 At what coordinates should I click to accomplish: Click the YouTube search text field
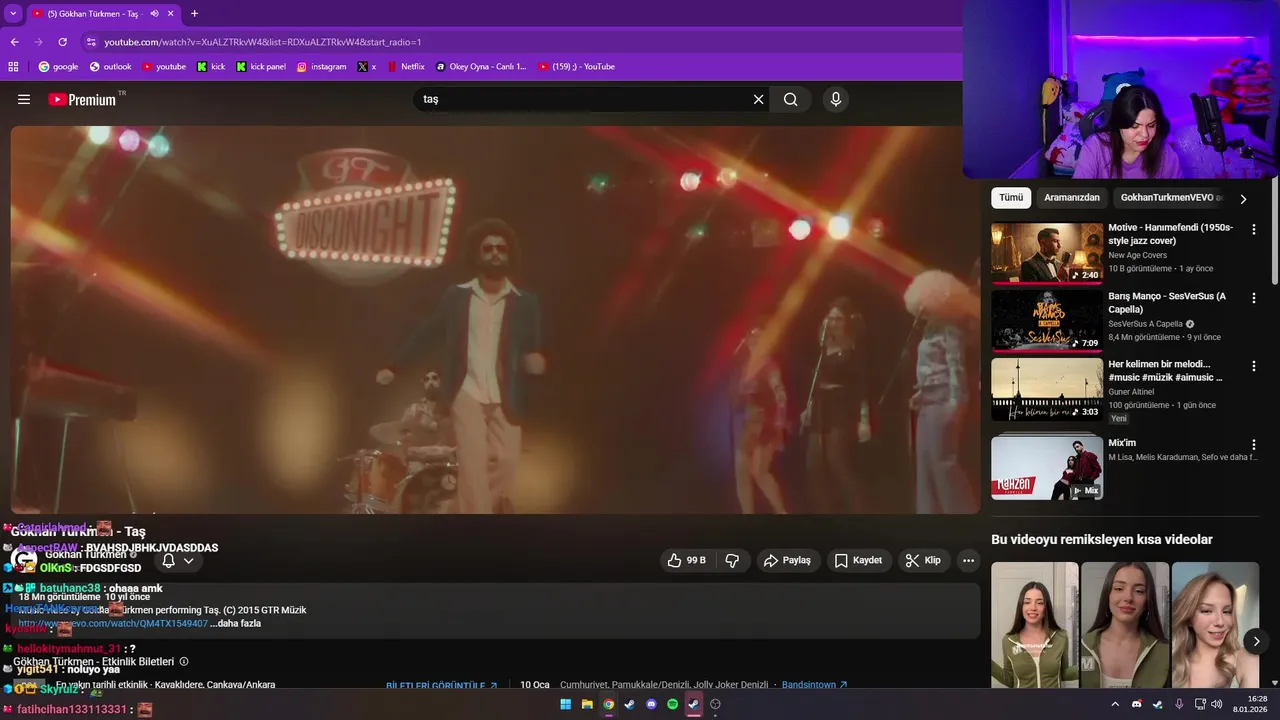[x=585, y=99]
